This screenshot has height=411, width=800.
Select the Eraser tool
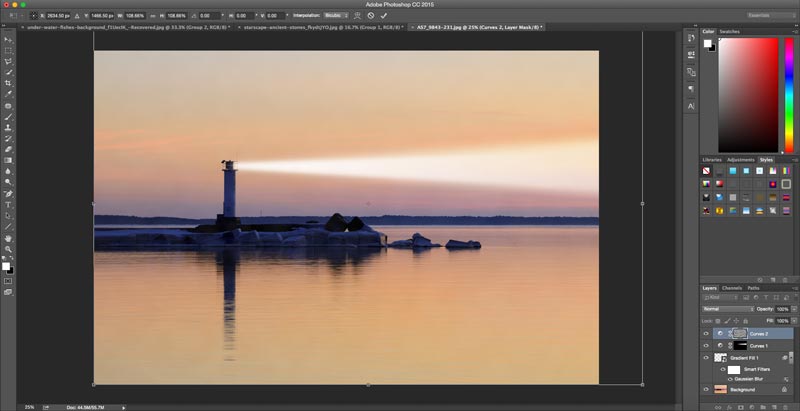[x=8, y=149]
